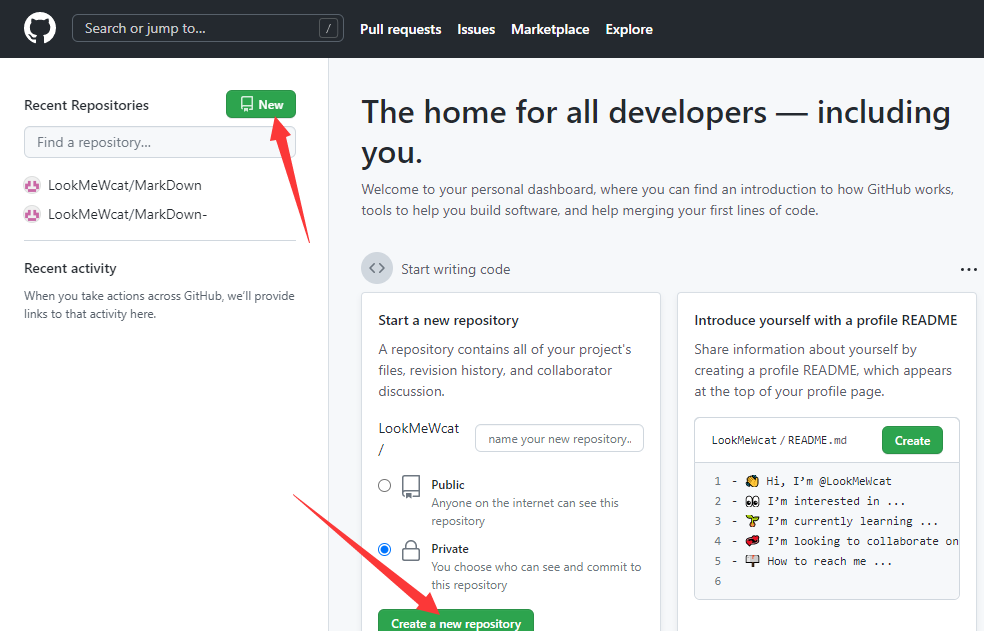Click the Recent activity heading
Viewport: 984px width, 631px height.
coord(70,268)
